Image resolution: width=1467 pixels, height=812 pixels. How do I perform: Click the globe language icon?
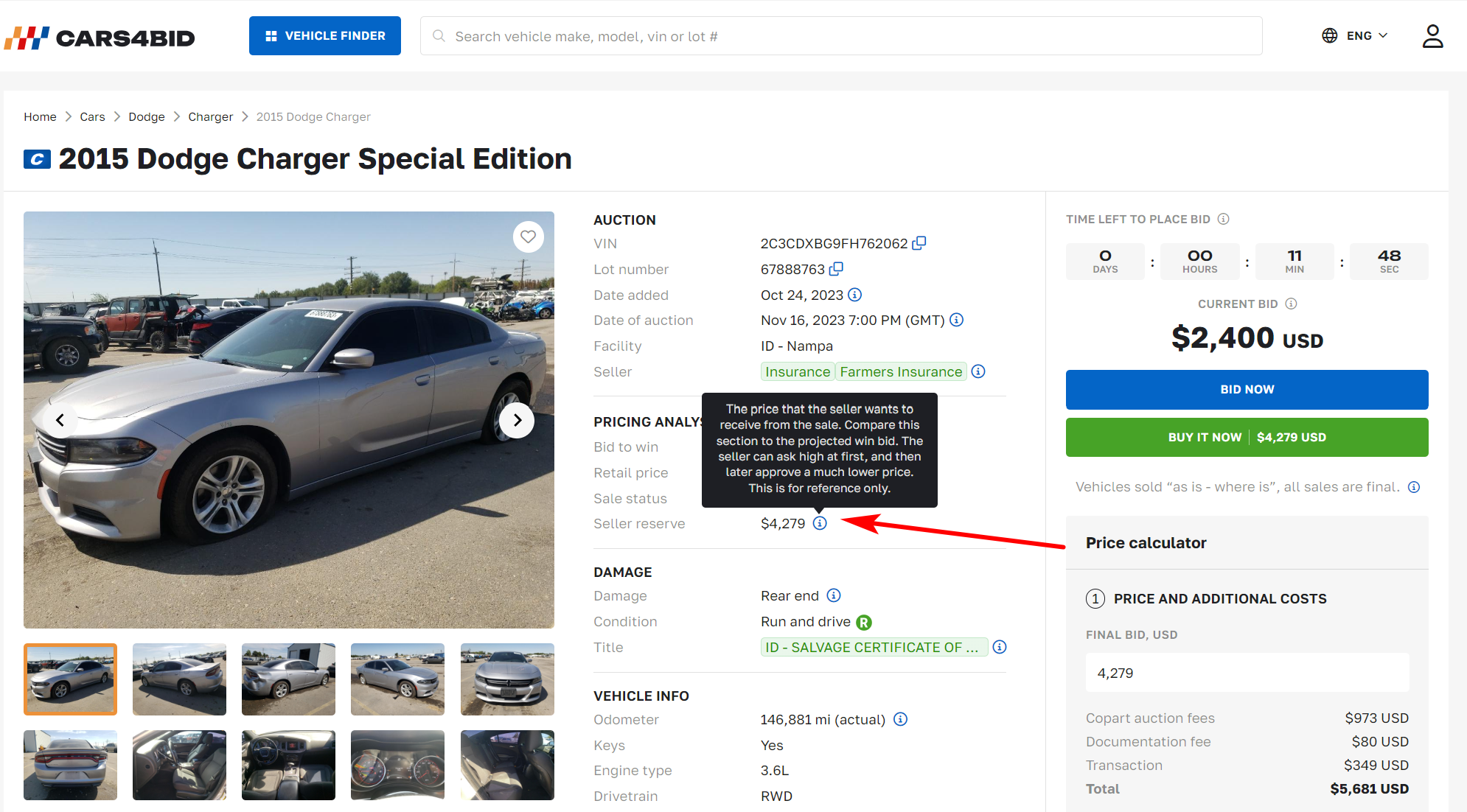tap(1330, 35)
